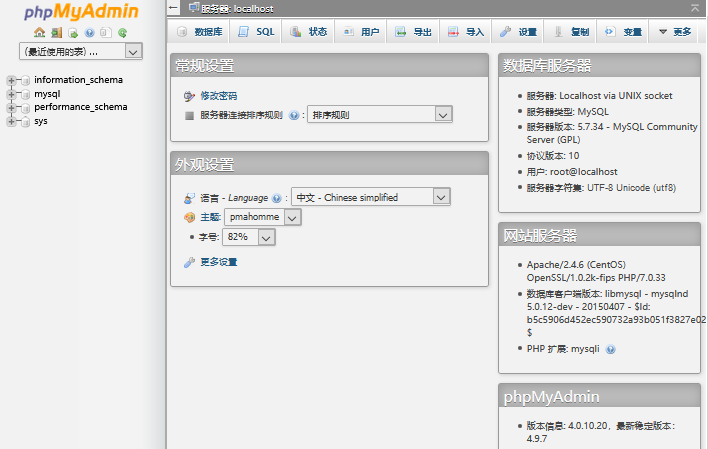Viewport: 708px width, 449px height.
Task: Open the 更多 tab dropdown
Action: pos(675,32)
